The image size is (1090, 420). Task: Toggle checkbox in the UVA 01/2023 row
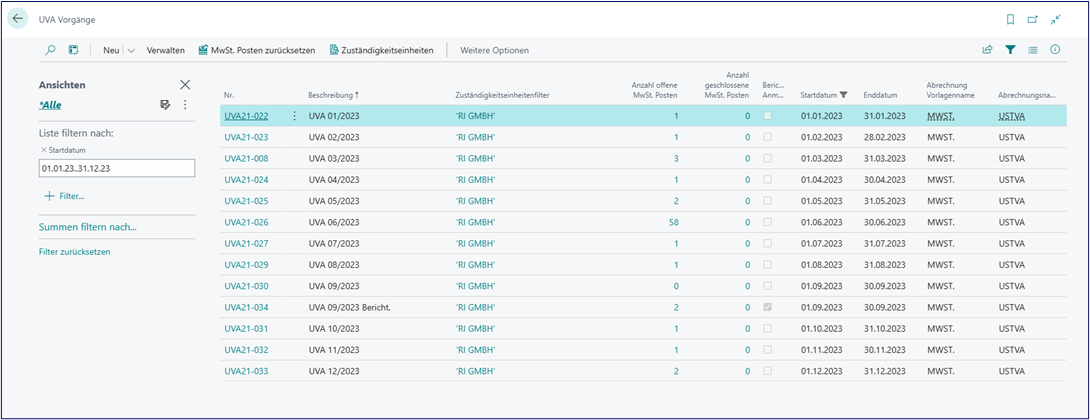767,117
